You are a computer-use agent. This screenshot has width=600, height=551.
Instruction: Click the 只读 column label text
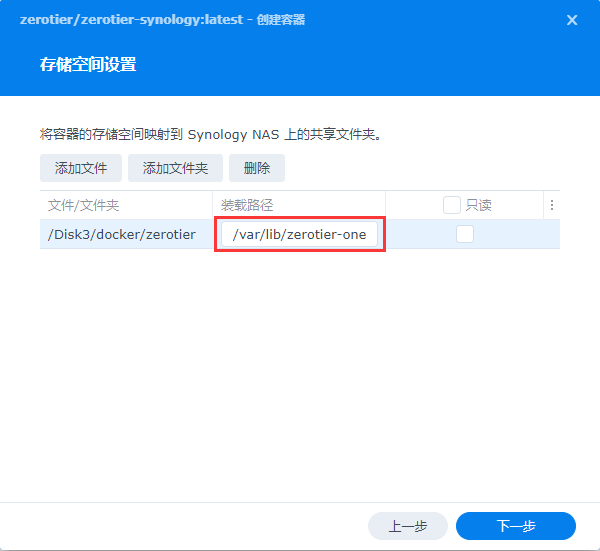click(479, 205)
